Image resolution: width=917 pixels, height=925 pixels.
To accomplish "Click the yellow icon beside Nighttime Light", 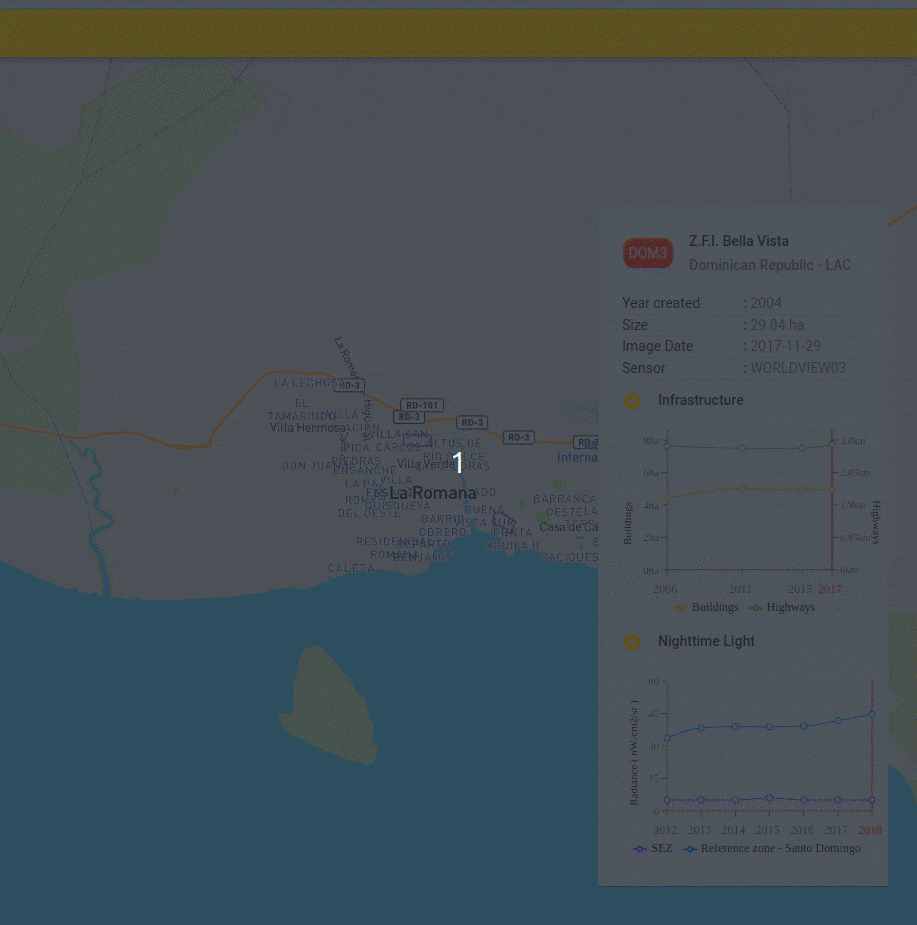I will (x=631, y=642).
